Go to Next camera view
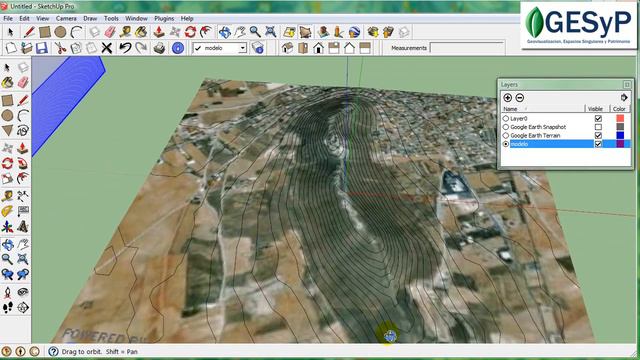This screenshot has height=360, width=640. point(23,274)
